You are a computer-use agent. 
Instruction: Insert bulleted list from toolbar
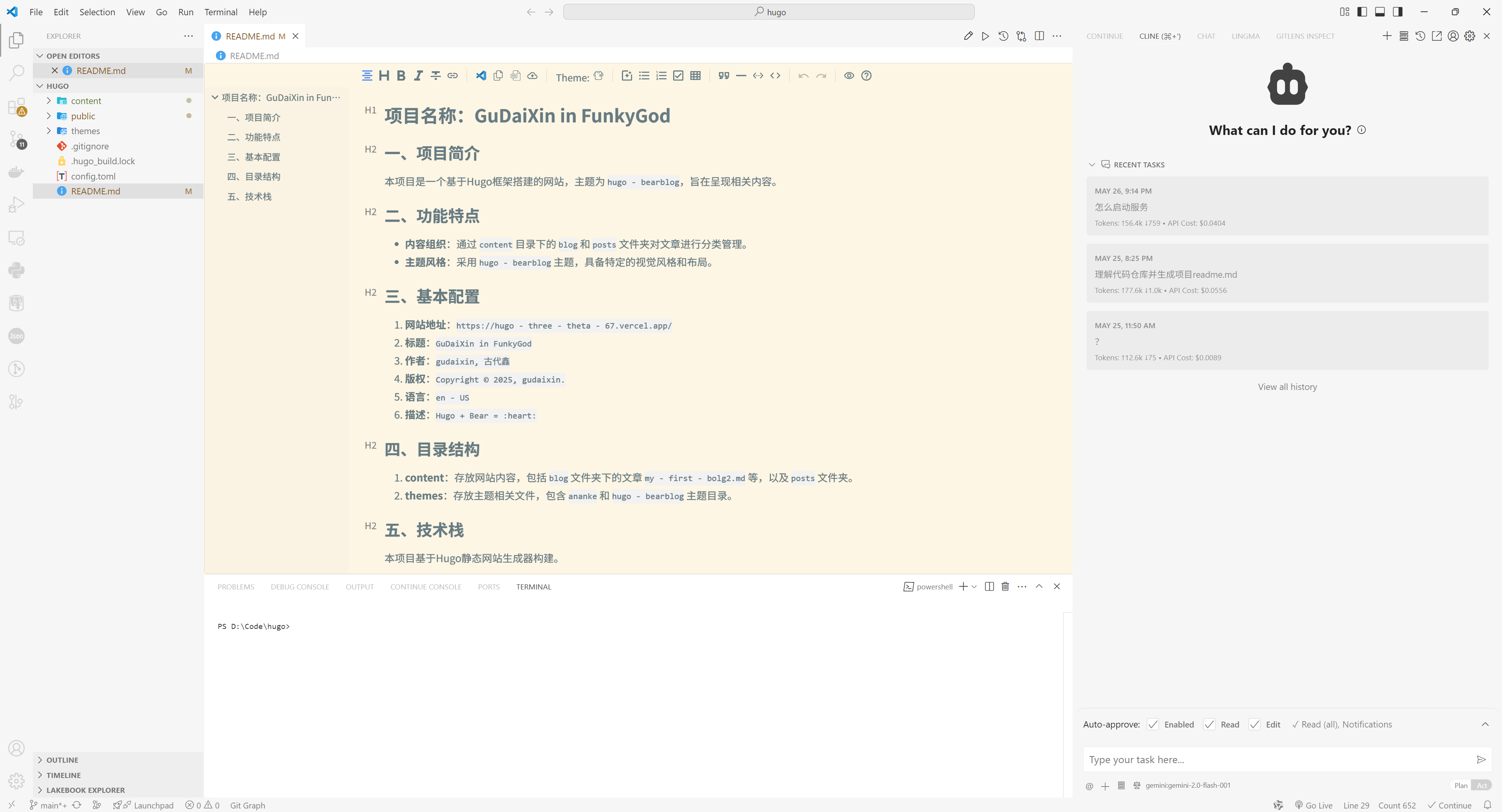pyautogui.click(x=644, y=76)
